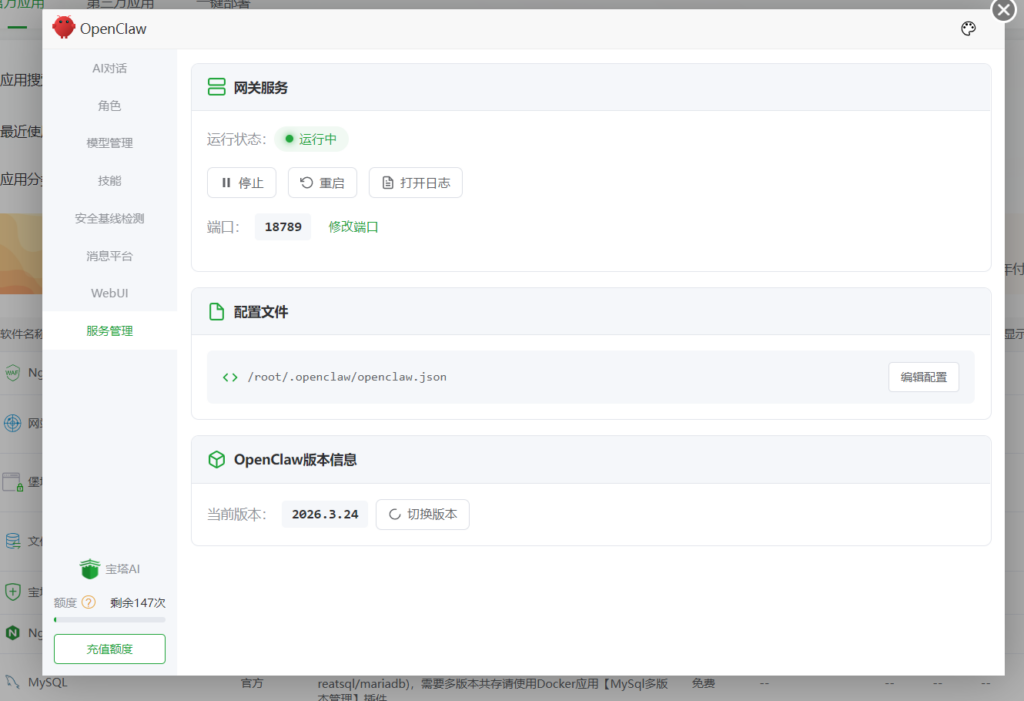Open 编辑配置 to edit openclaw.json
This screenshot has height=701, width=1024.
[923, 377]
